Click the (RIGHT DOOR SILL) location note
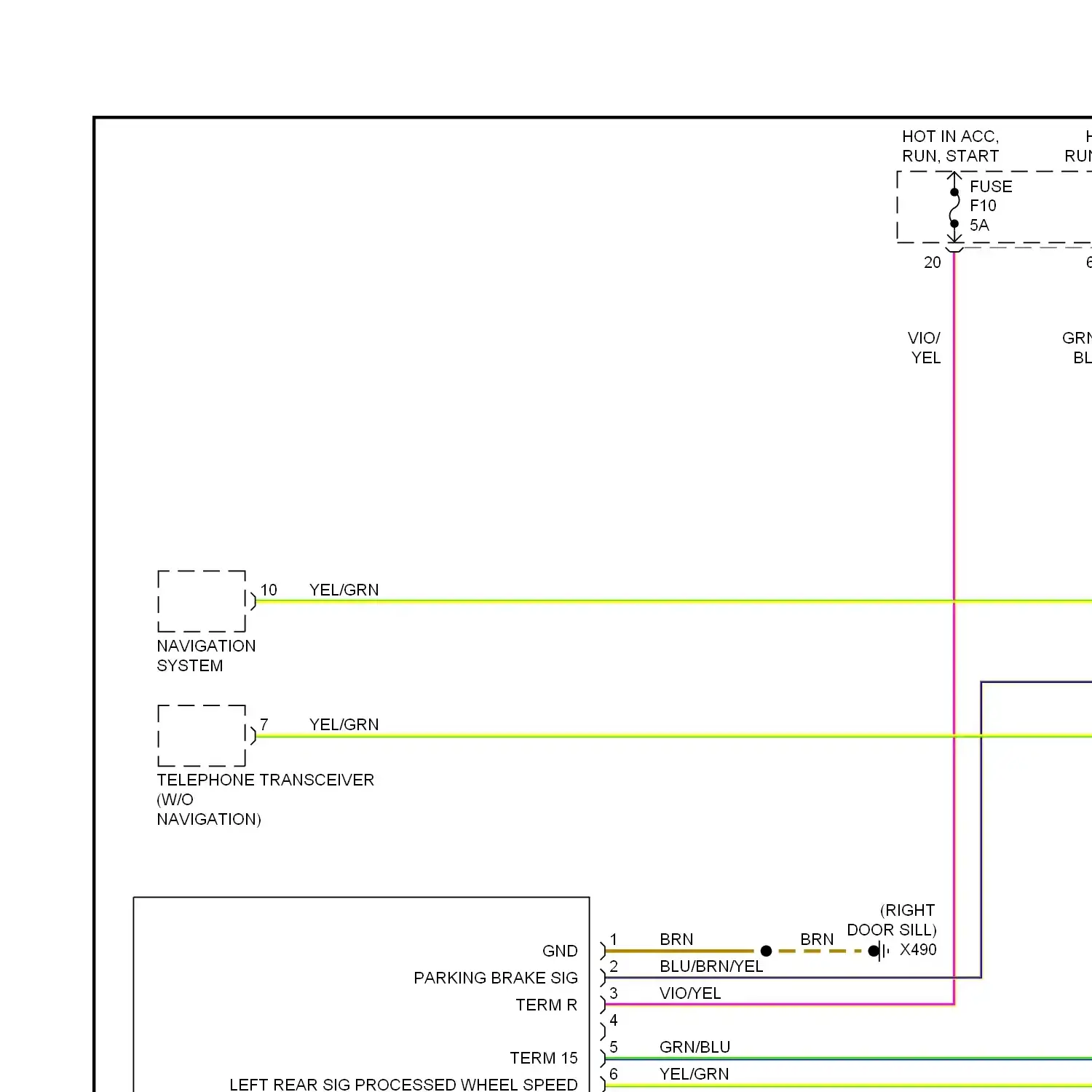Screen dimensions: 1092x1092 point(892,919)
